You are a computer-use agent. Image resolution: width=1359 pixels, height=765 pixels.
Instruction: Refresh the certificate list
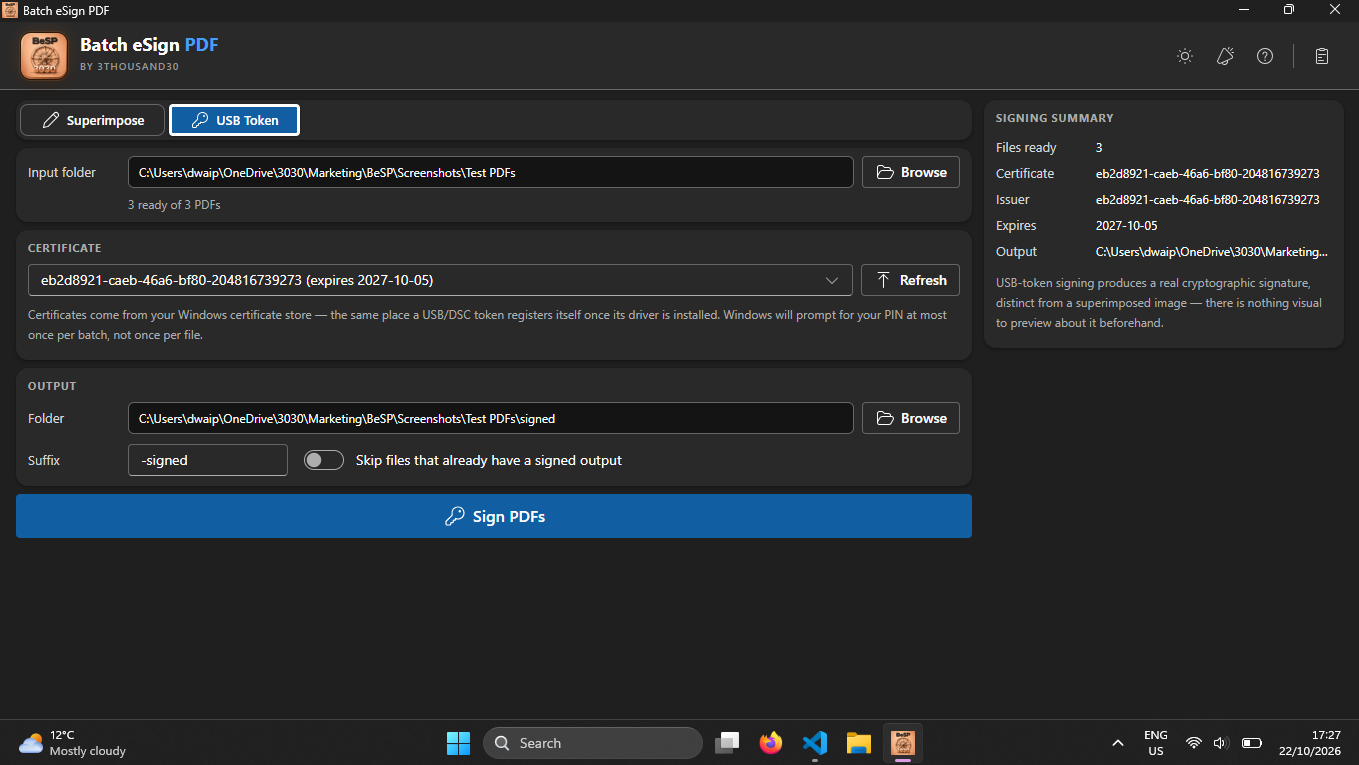tap(911, 280)
